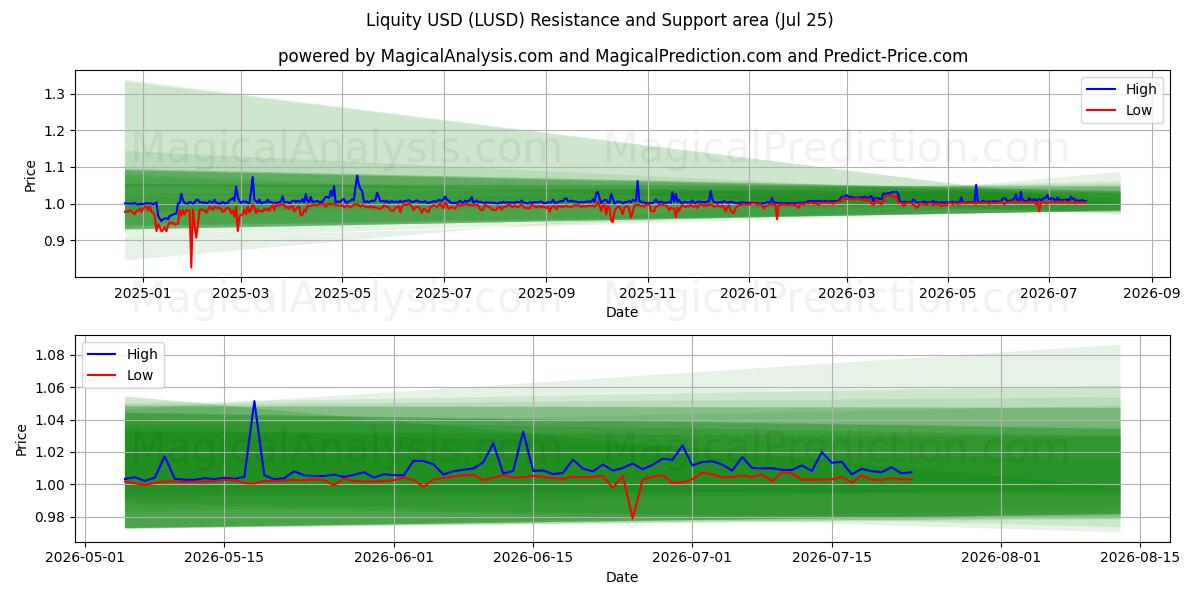Click the 1.08 price tick on the bottom chart
Viewport: 1200px width, 600px height.
click(x=51, y=355)
